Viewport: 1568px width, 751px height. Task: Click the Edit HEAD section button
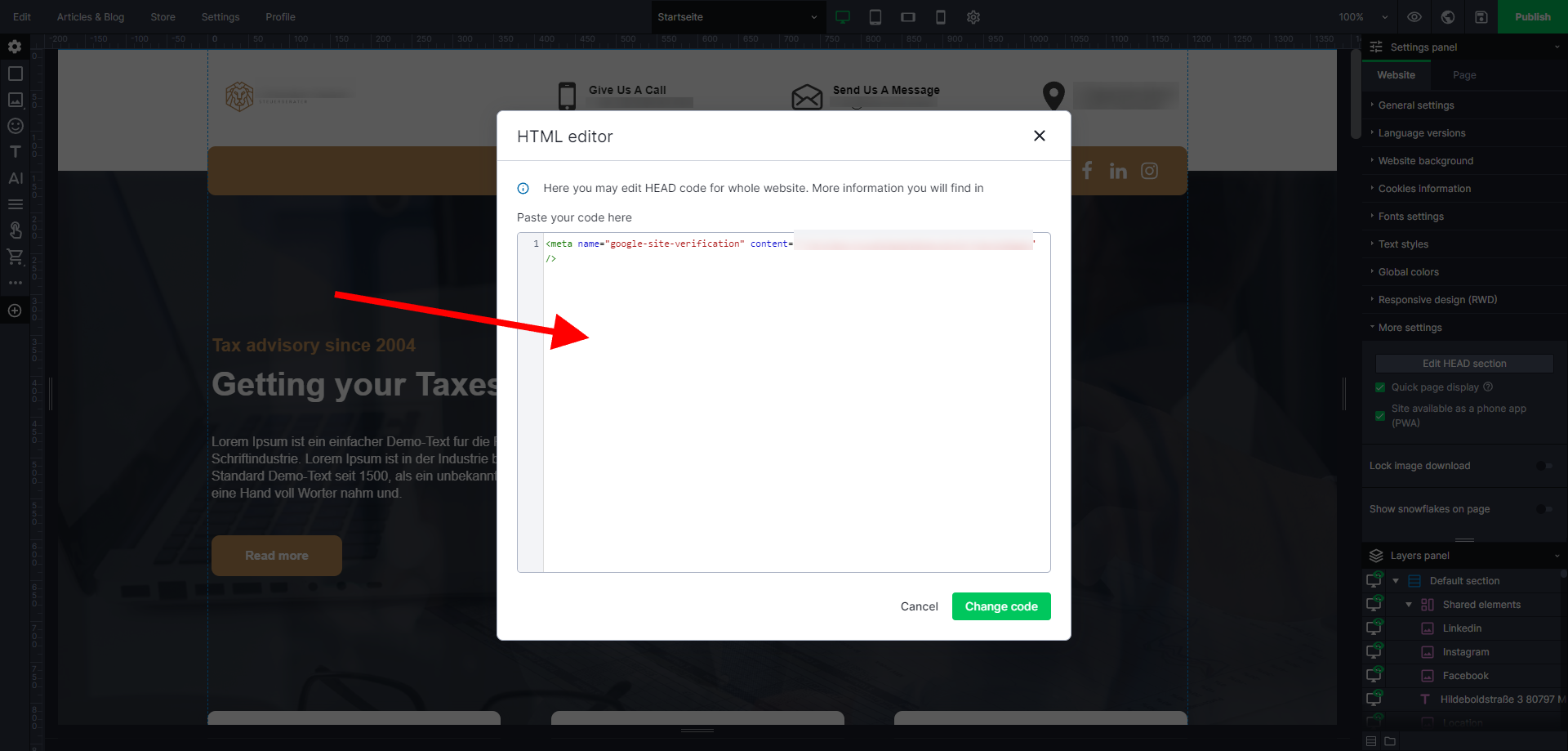(1464, 364)
